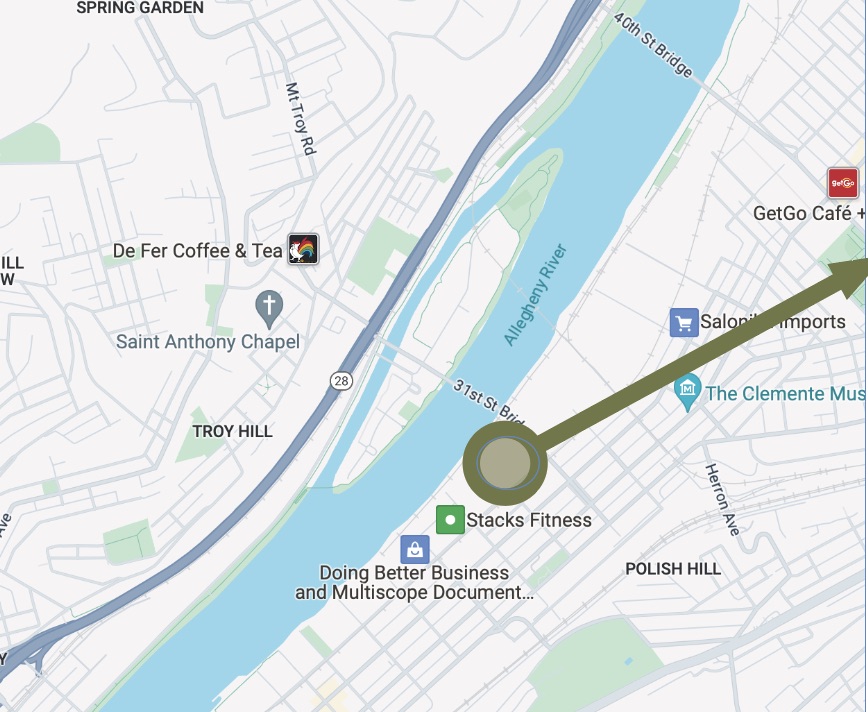
Task: Click the olive circular location marker
Action: tap(505, 463)
